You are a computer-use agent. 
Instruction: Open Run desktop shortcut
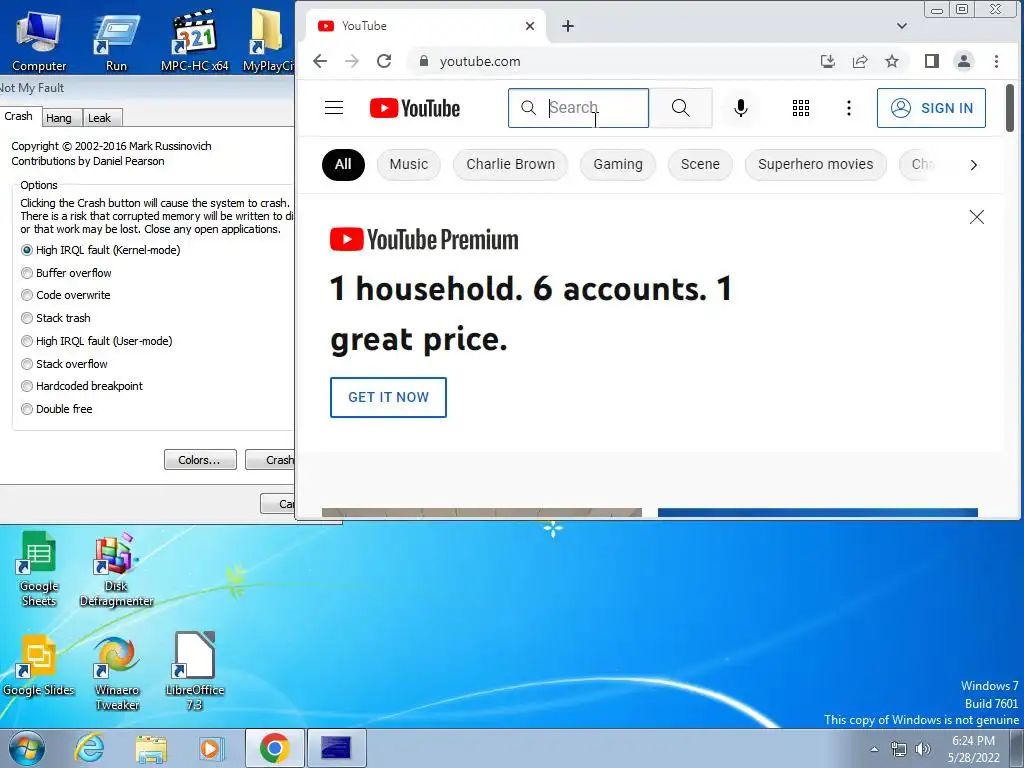click(116, 40)
